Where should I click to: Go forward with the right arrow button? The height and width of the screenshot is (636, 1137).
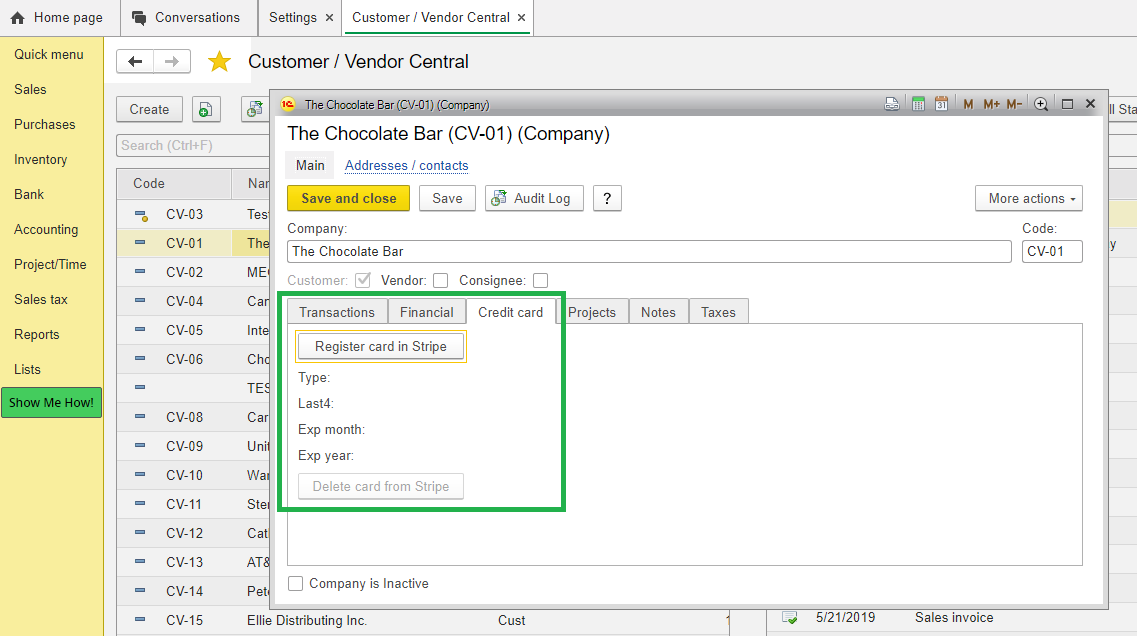pyautogui.click(x=172, y=62)
